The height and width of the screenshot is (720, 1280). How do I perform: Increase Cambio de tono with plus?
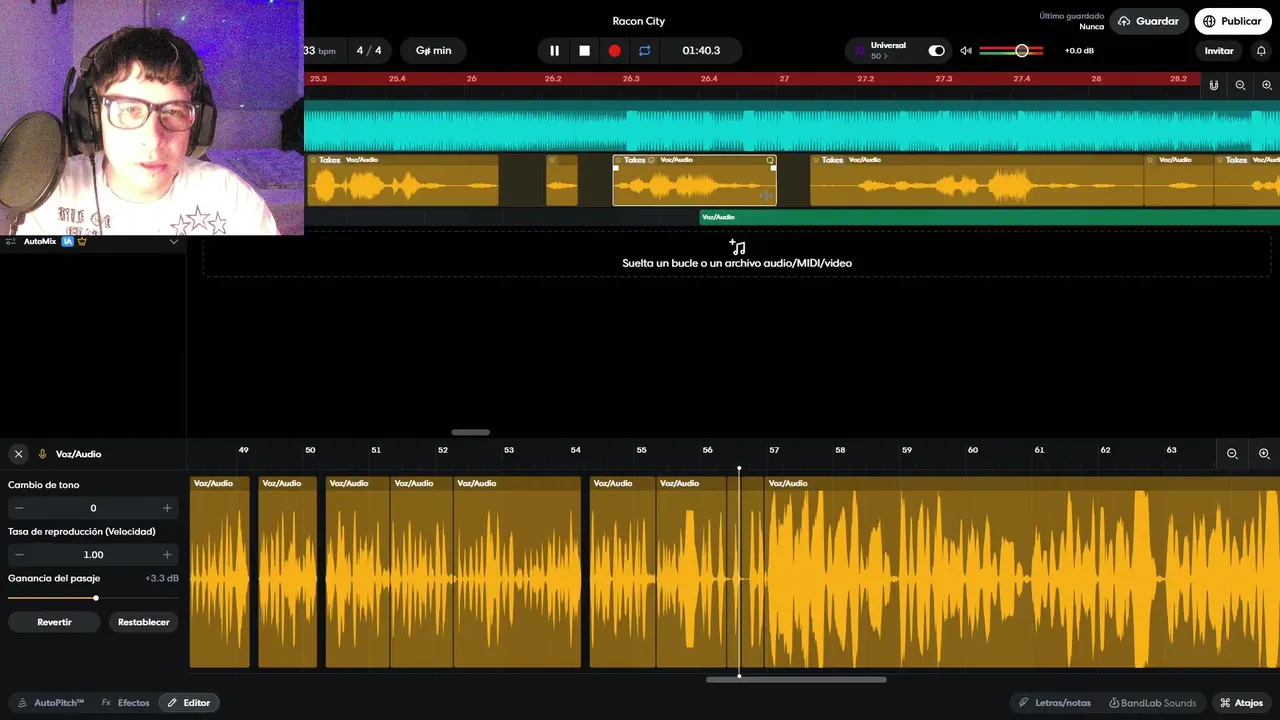pos(167,508)
